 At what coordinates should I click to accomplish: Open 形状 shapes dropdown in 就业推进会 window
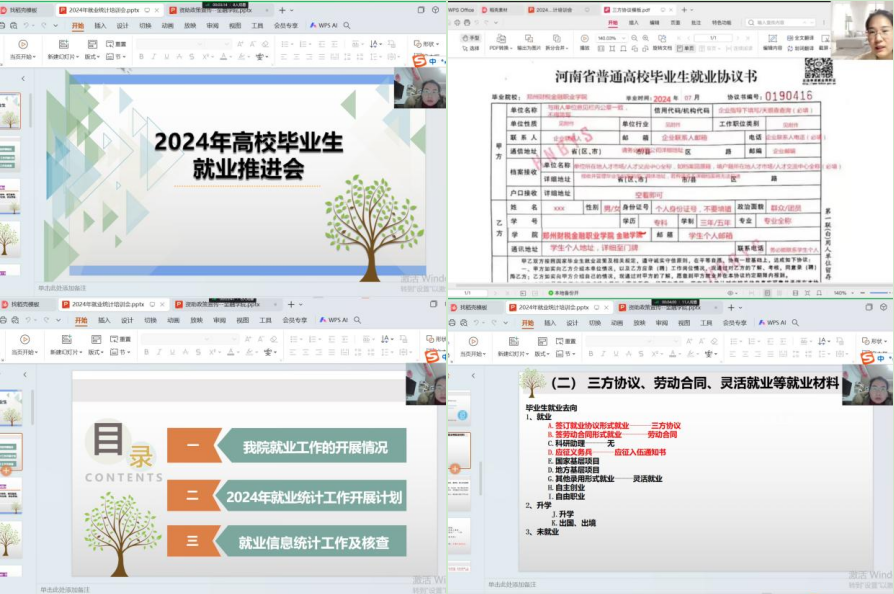point(424,44)
